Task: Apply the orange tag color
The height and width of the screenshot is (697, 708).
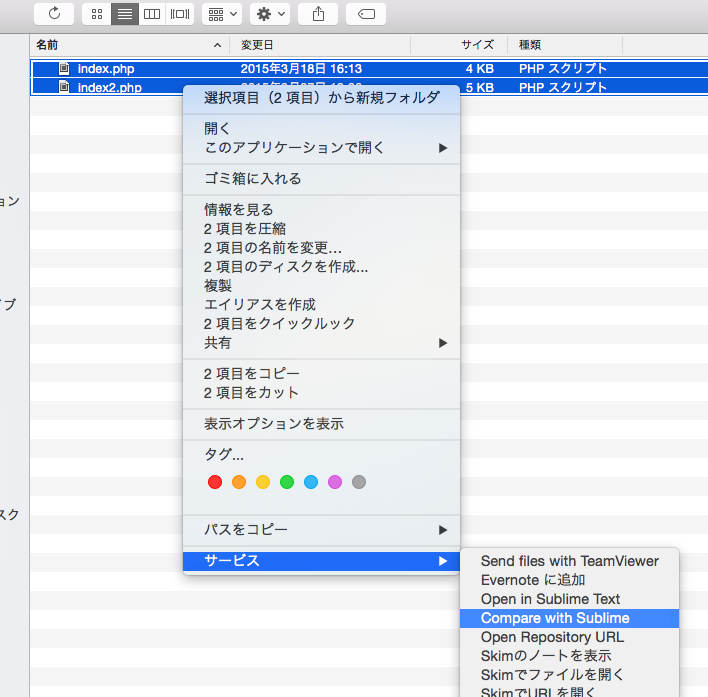Action: point(239,482)
